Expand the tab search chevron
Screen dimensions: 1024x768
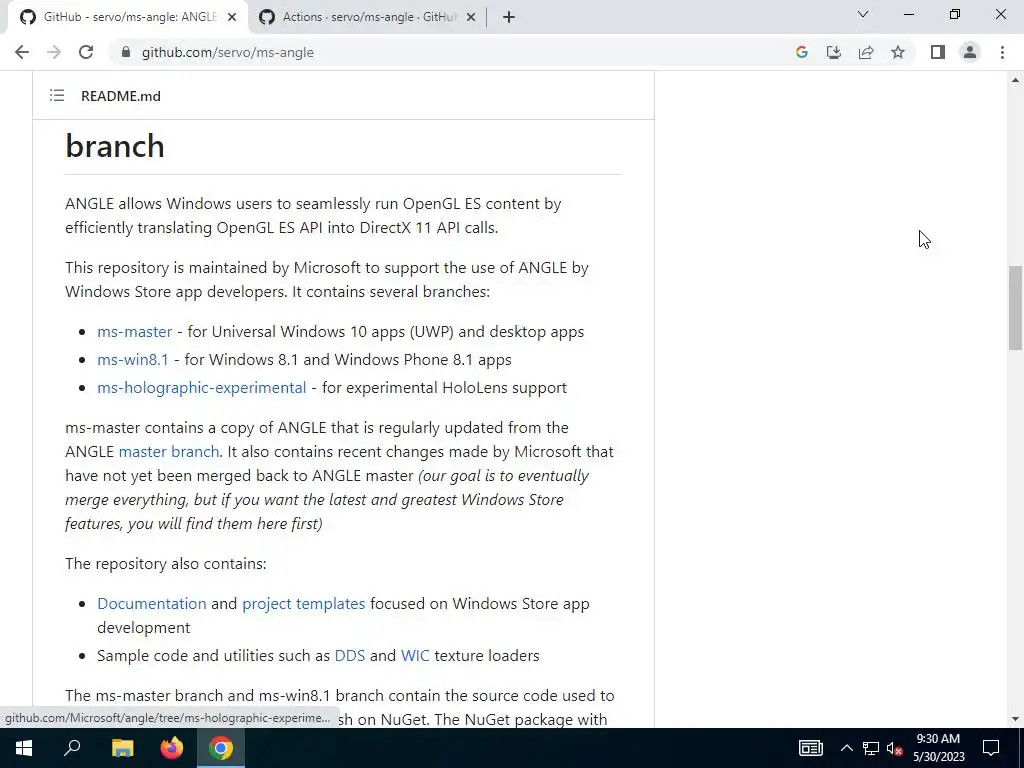863,14
